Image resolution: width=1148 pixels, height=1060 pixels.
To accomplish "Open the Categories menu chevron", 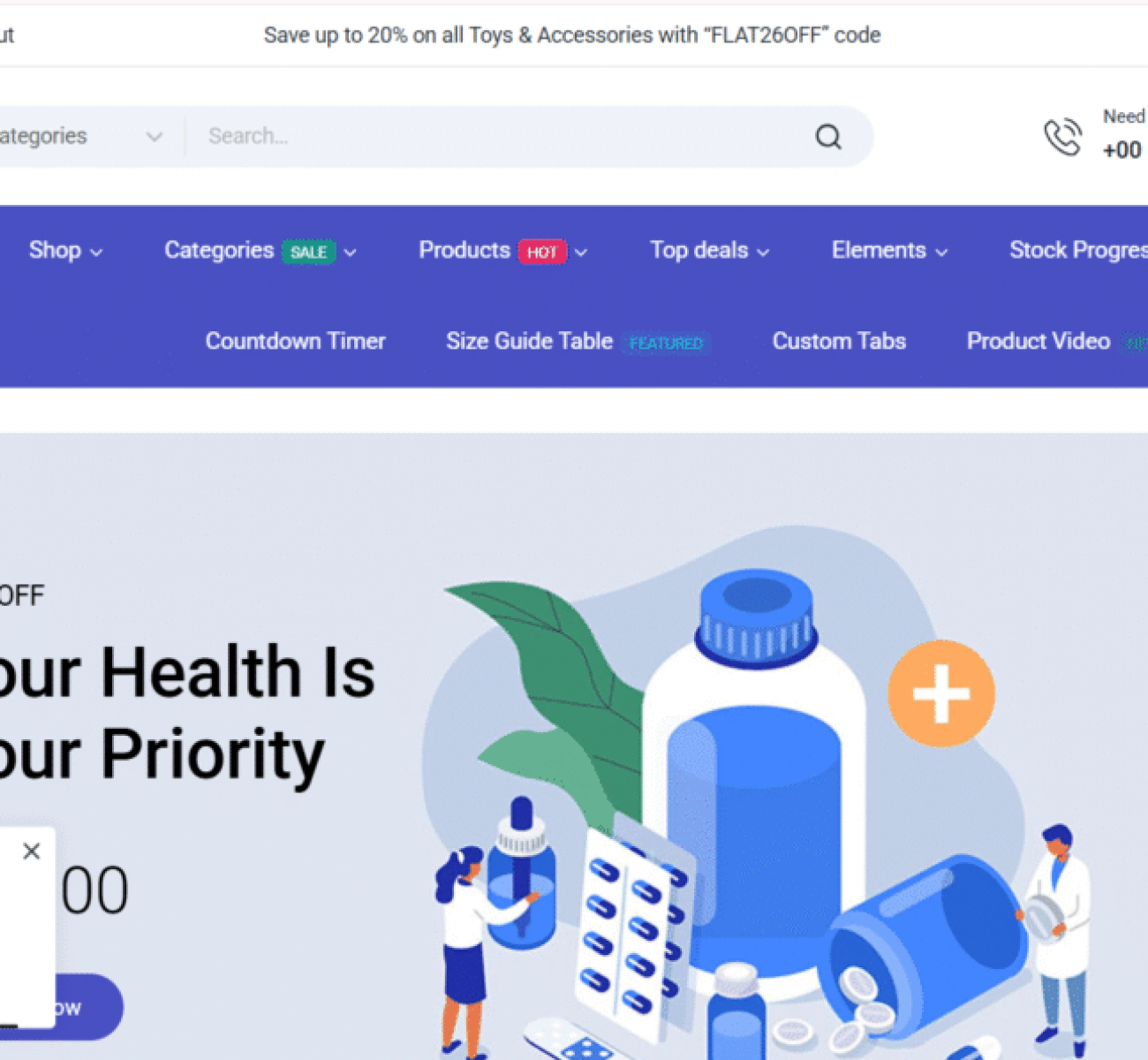I will 351,253.
